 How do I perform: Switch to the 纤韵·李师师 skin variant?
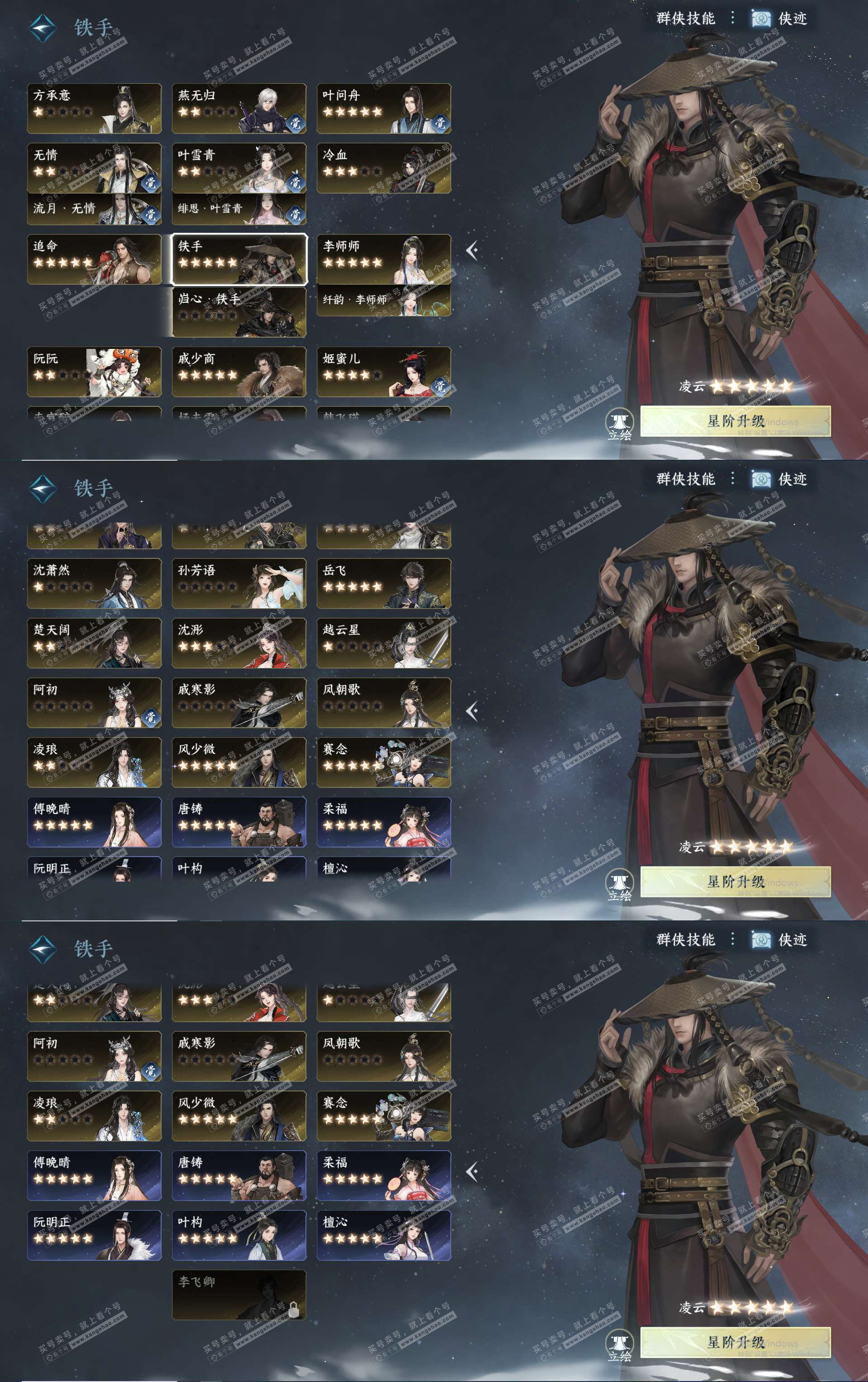tap(384, 300)
